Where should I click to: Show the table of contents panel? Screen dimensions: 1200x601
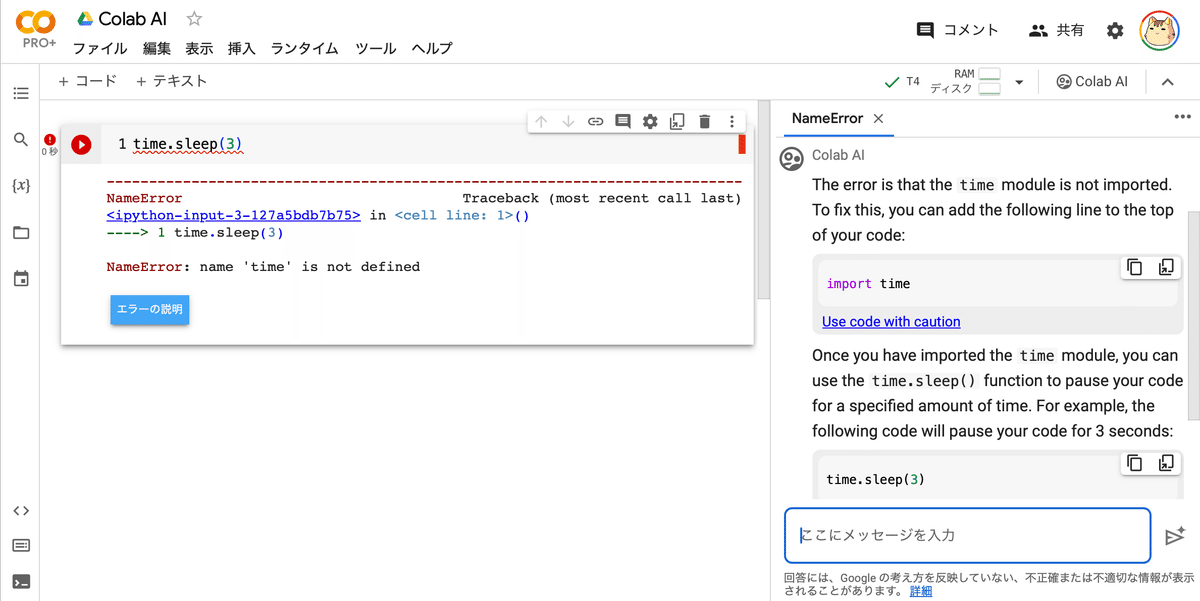tap(21, 93)
